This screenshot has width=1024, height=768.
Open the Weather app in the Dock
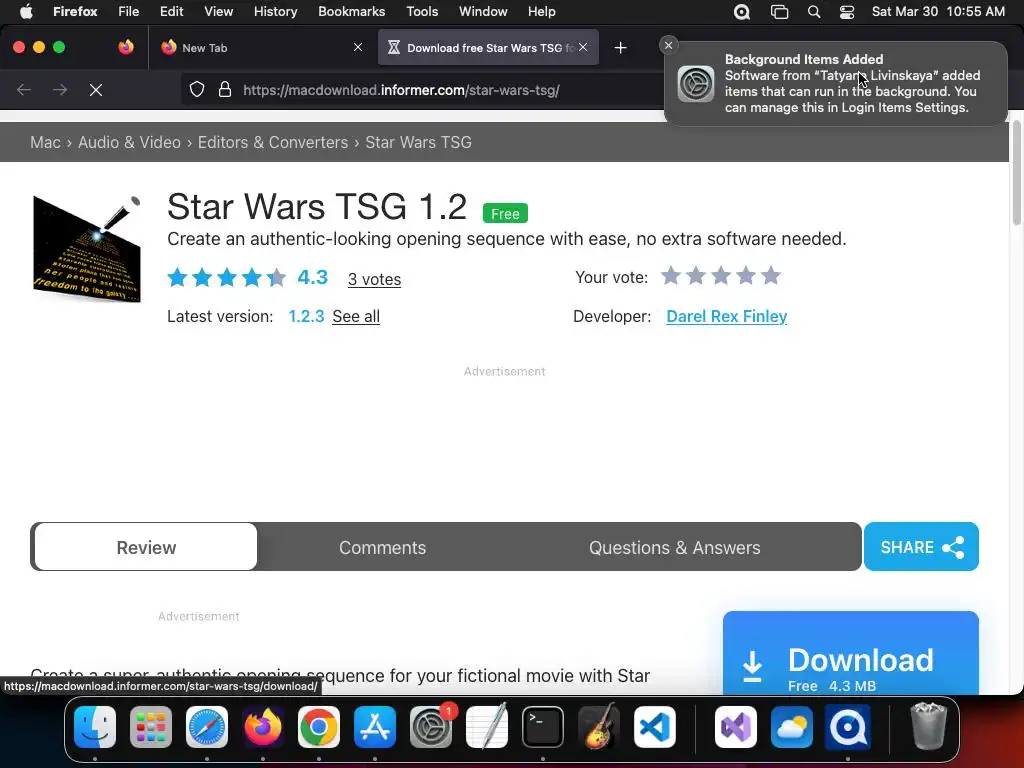(792, 727)
